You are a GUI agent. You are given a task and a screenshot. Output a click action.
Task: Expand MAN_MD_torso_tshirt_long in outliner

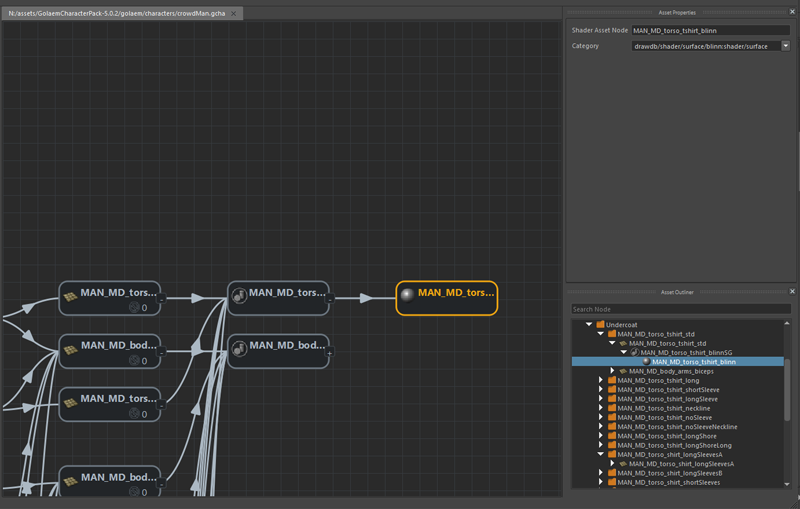(601, 380)
